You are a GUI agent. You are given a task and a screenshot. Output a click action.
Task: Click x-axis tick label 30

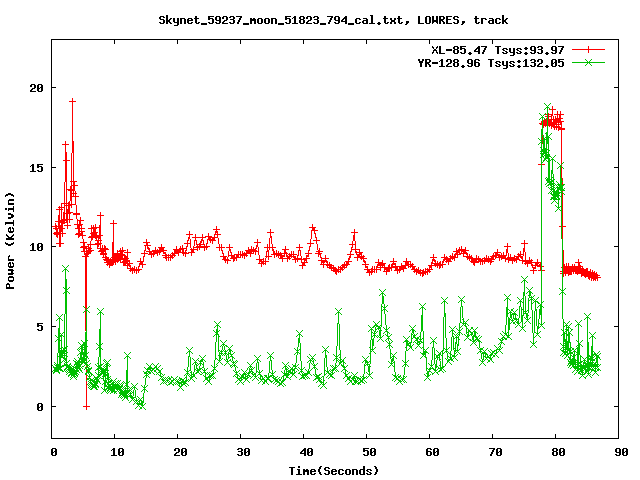coord(243,452)
